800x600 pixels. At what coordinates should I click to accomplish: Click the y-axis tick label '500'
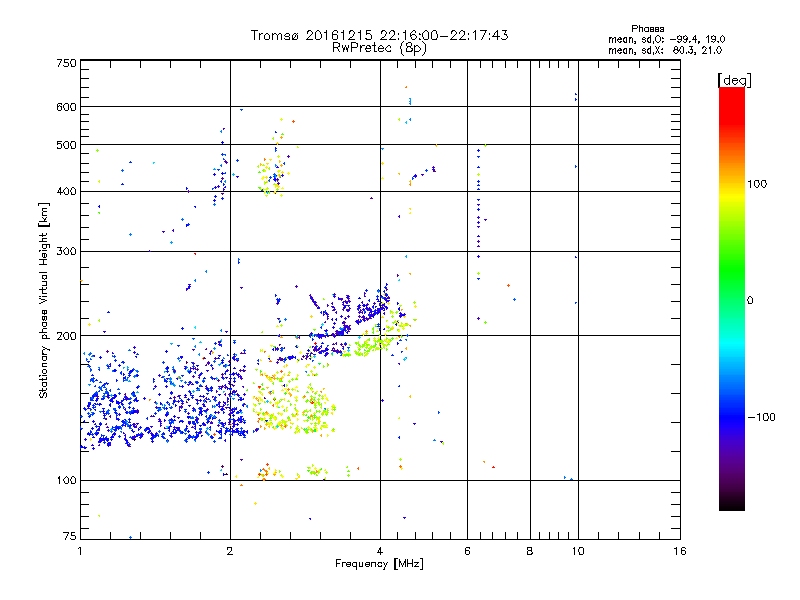point(67,145)
